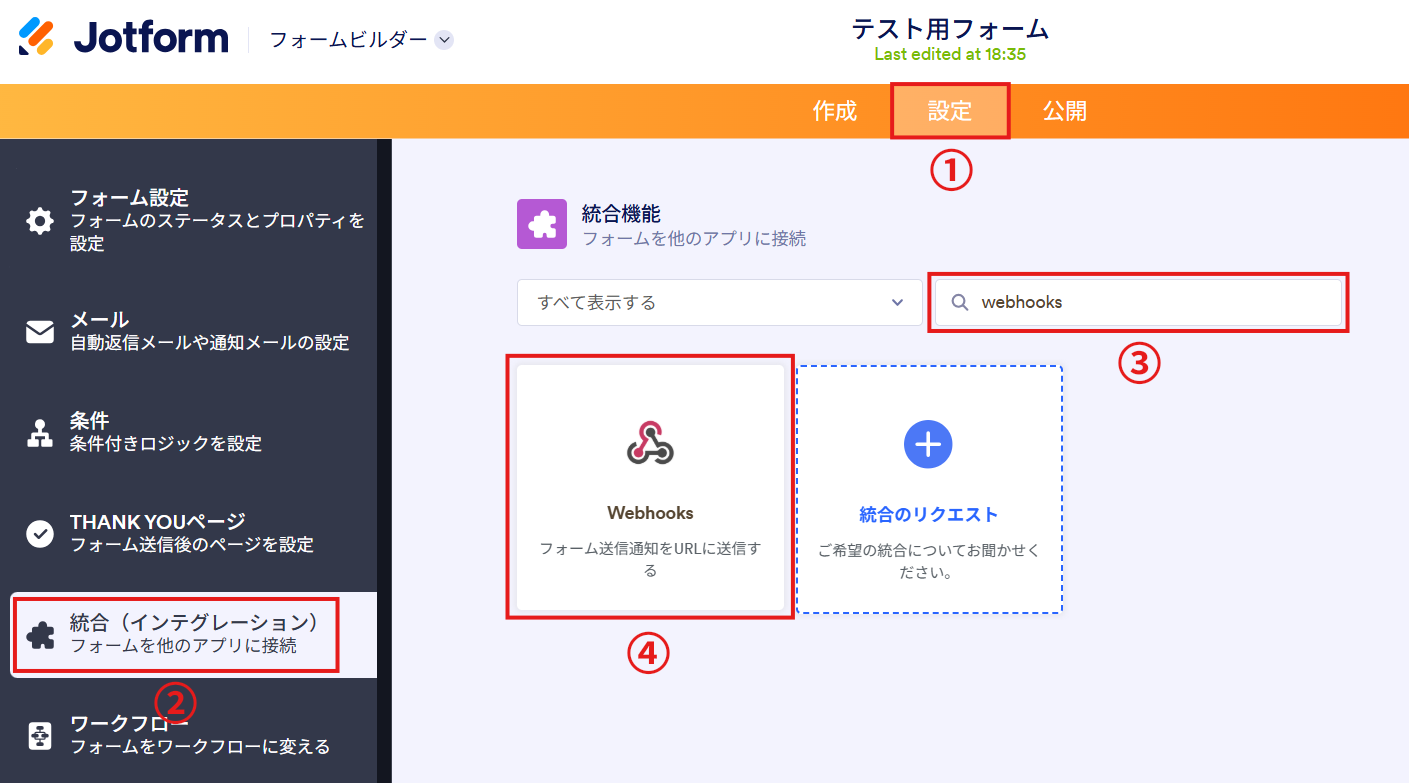Open ワークフロー in the sidebar
Screen dimensions: 1409x783
[195, 735]
